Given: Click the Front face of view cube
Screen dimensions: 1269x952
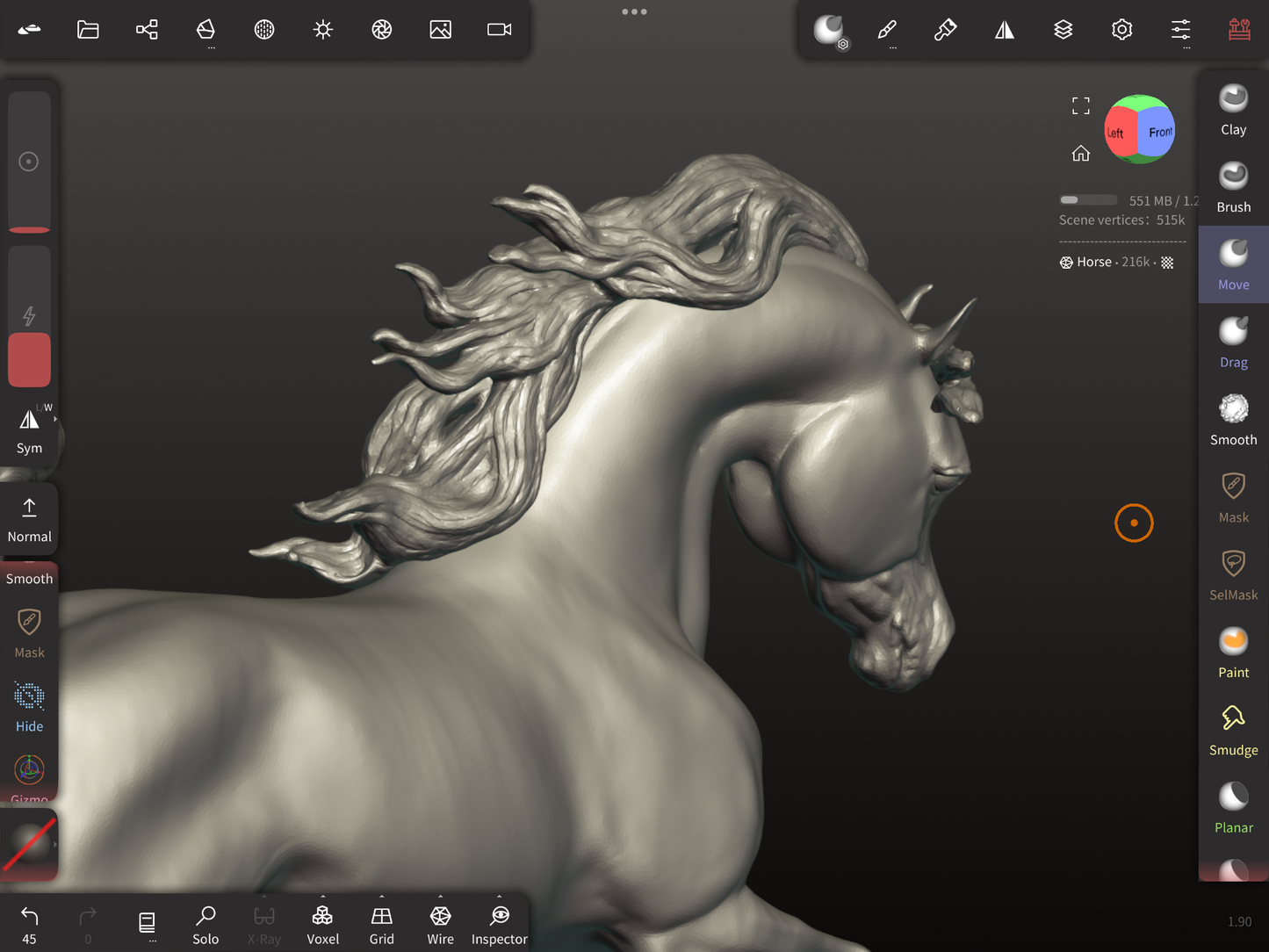Looking at the screenshot, I should (x=1158, y=133).
